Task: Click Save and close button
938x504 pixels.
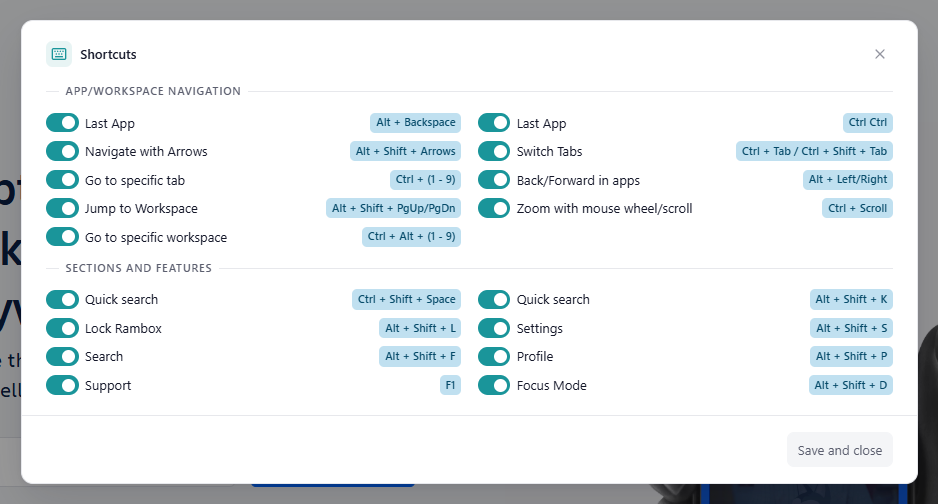Action: (839, 450)
